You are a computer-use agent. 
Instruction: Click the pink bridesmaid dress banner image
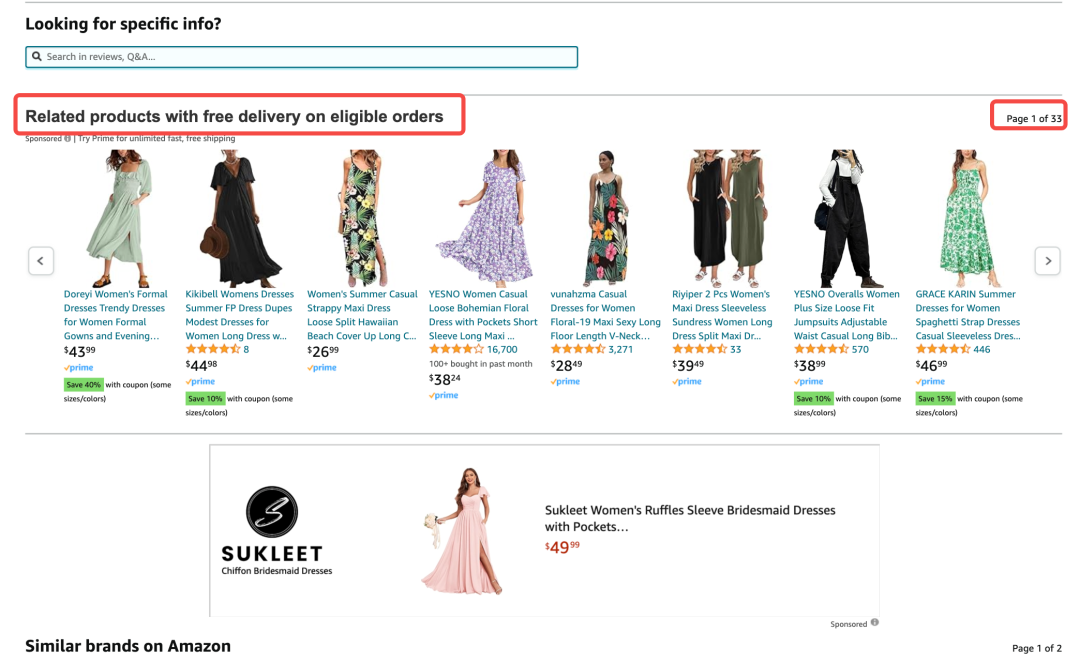pyautogui.click(x=459, y=530)
